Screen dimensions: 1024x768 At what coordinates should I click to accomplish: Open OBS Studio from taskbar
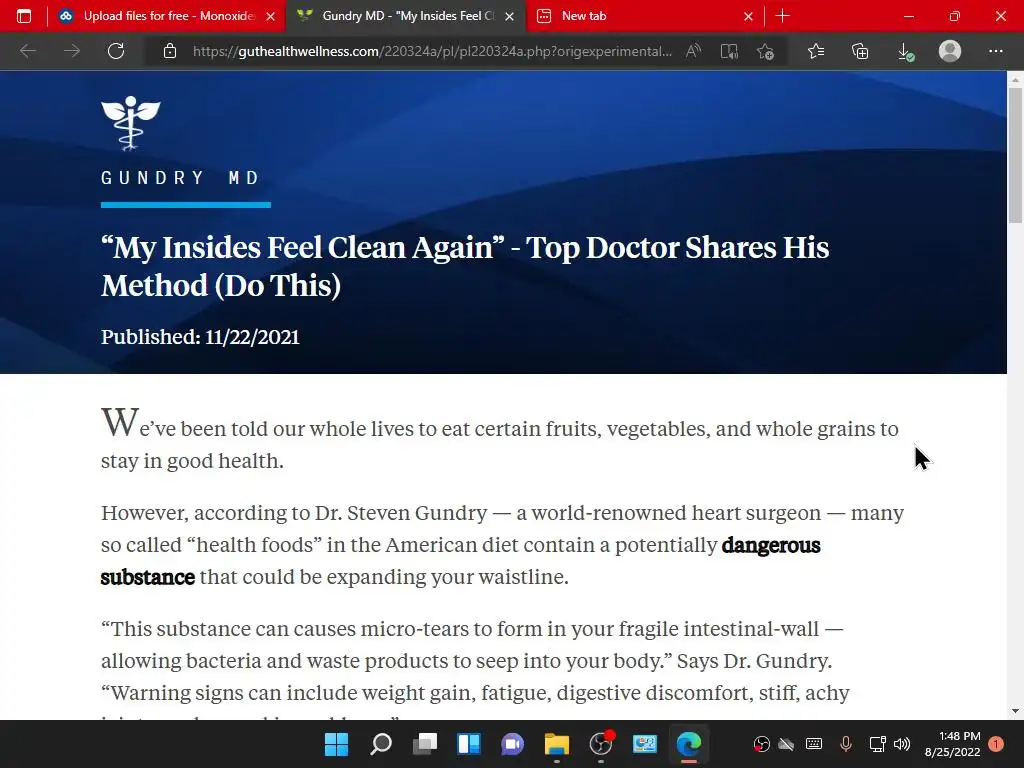pos(601,744)
